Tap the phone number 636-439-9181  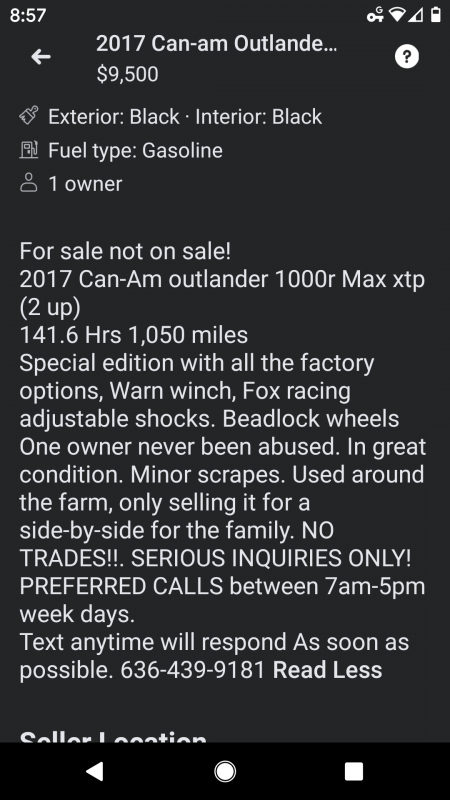click(x=193, y=670)
